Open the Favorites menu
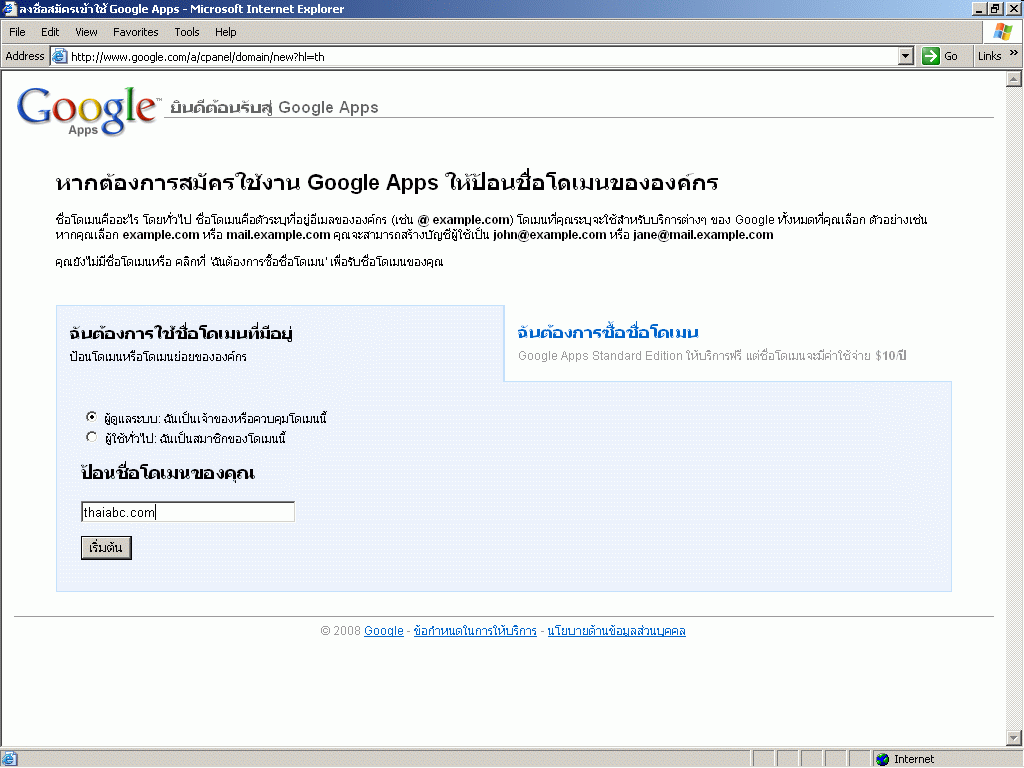This screenshot has width=1024, height=768. [x=135, y=32]
